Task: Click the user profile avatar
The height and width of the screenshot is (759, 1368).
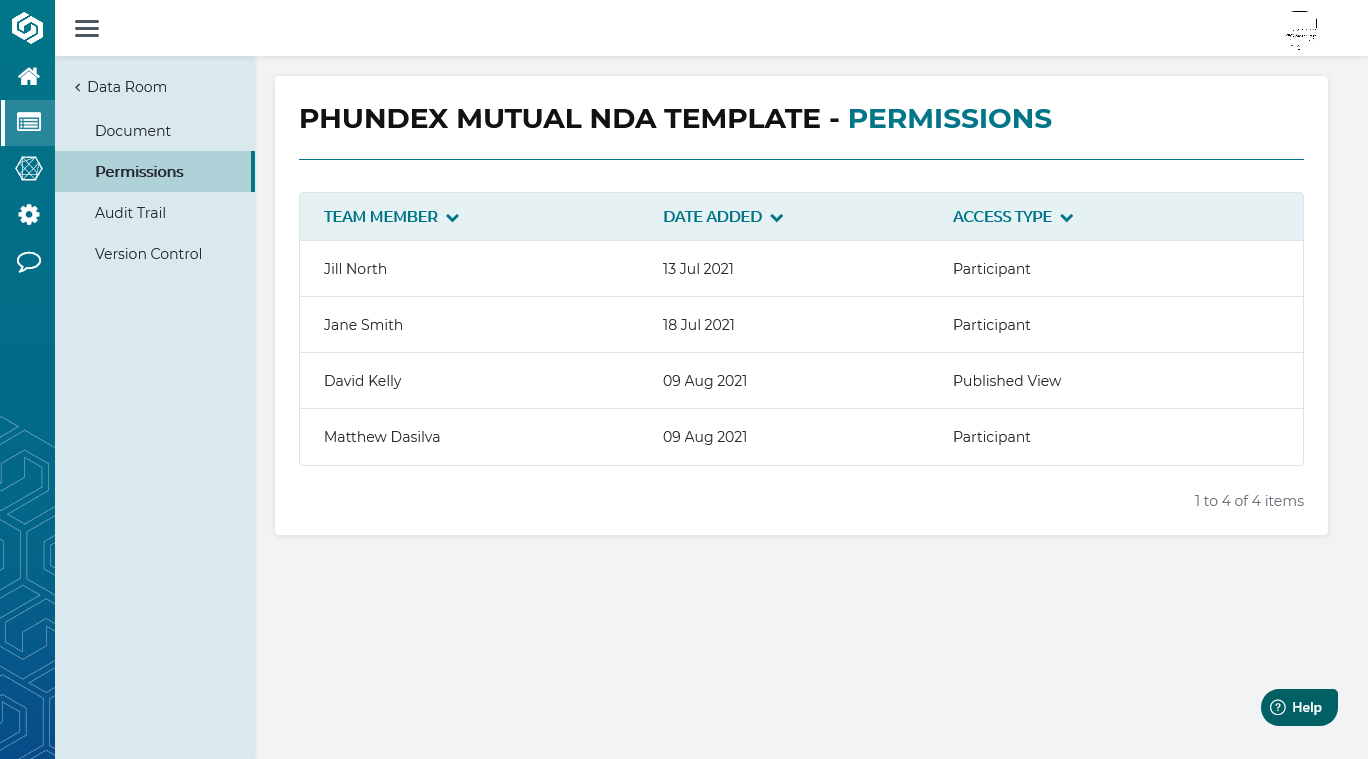Action: (1301, 30)
